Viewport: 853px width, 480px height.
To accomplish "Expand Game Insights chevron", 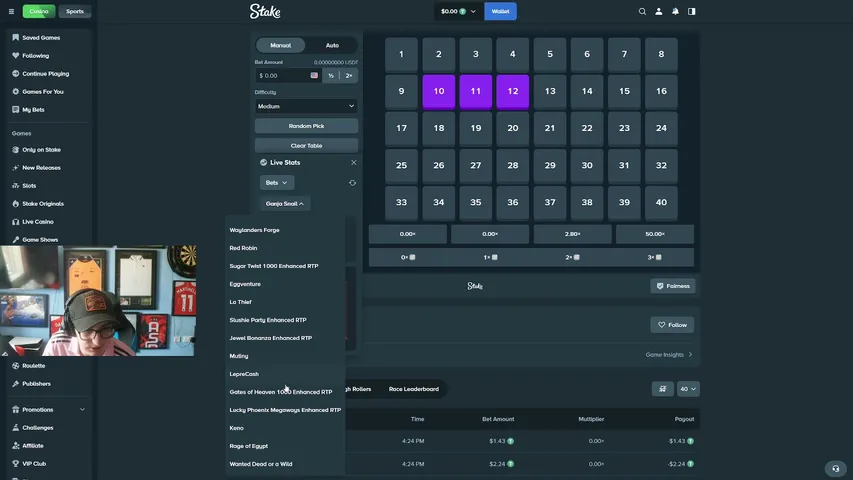I will (690, 355).
